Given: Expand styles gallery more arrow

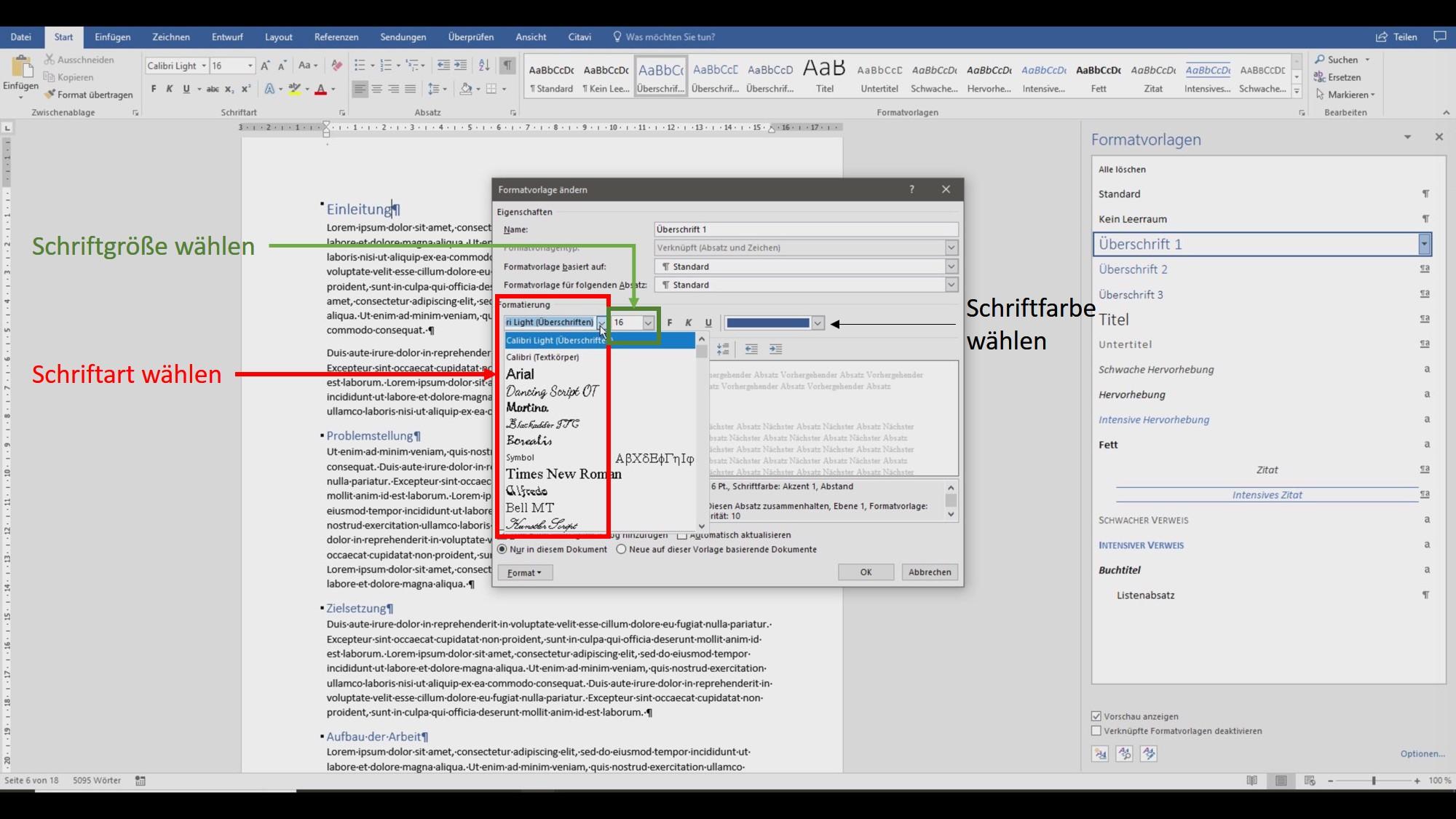Looking at the screenshot, I should coord(1297,92).
